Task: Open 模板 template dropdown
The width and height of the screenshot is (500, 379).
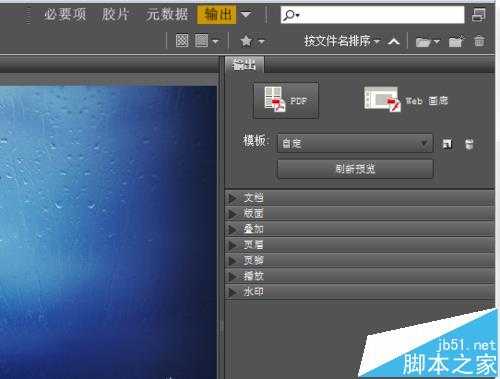Action: [x=355, y=144]
